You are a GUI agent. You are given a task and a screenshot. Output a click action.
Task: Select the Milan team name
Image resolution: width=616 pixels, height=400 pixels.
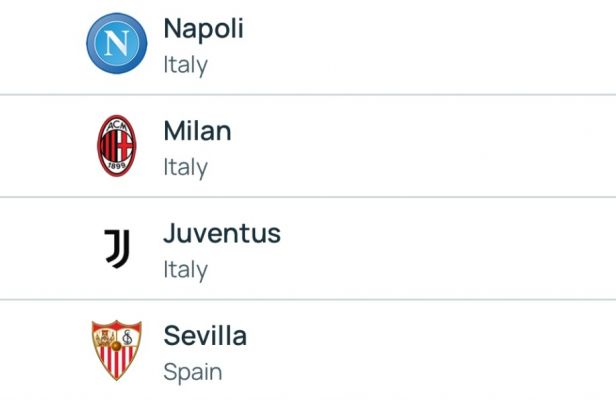[197, 131]
